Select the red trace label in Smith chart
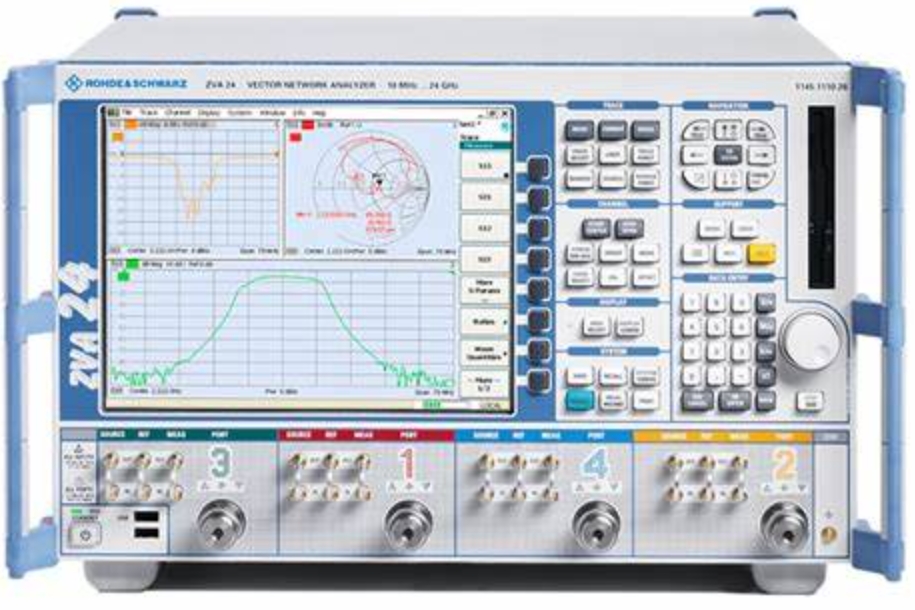 (x=308, y=124)
